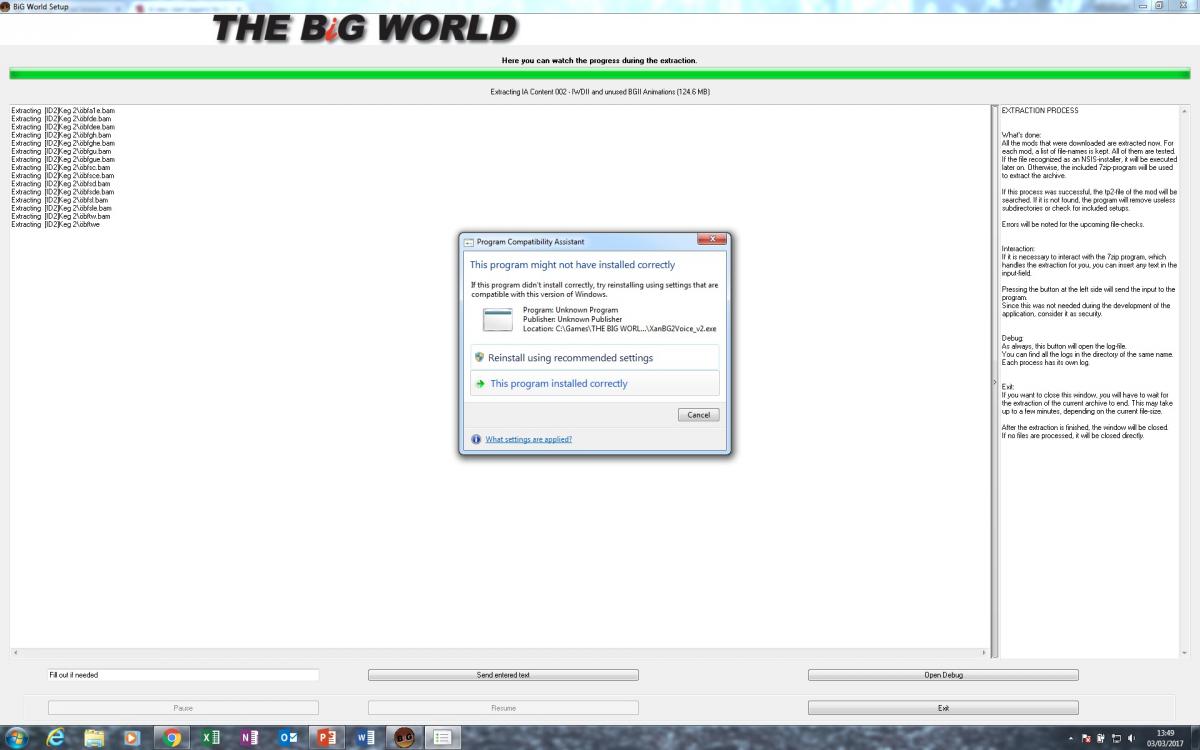This screenshot has width=1200, height=750.
Task: Click Program Compatibility Assistant title bar icon
Action: pos(469,242)
